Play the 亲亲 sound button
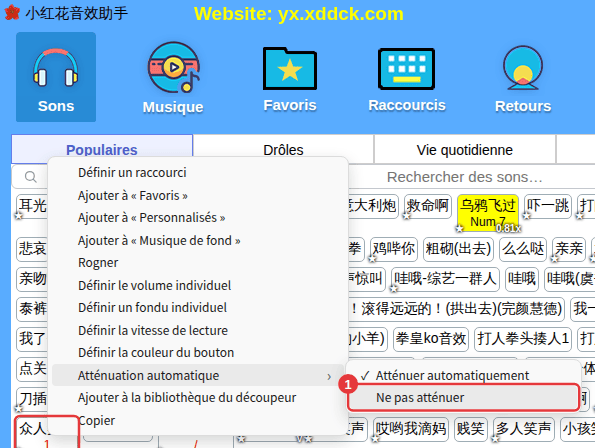This screenshot has height=448, width=595. (568, 249)
